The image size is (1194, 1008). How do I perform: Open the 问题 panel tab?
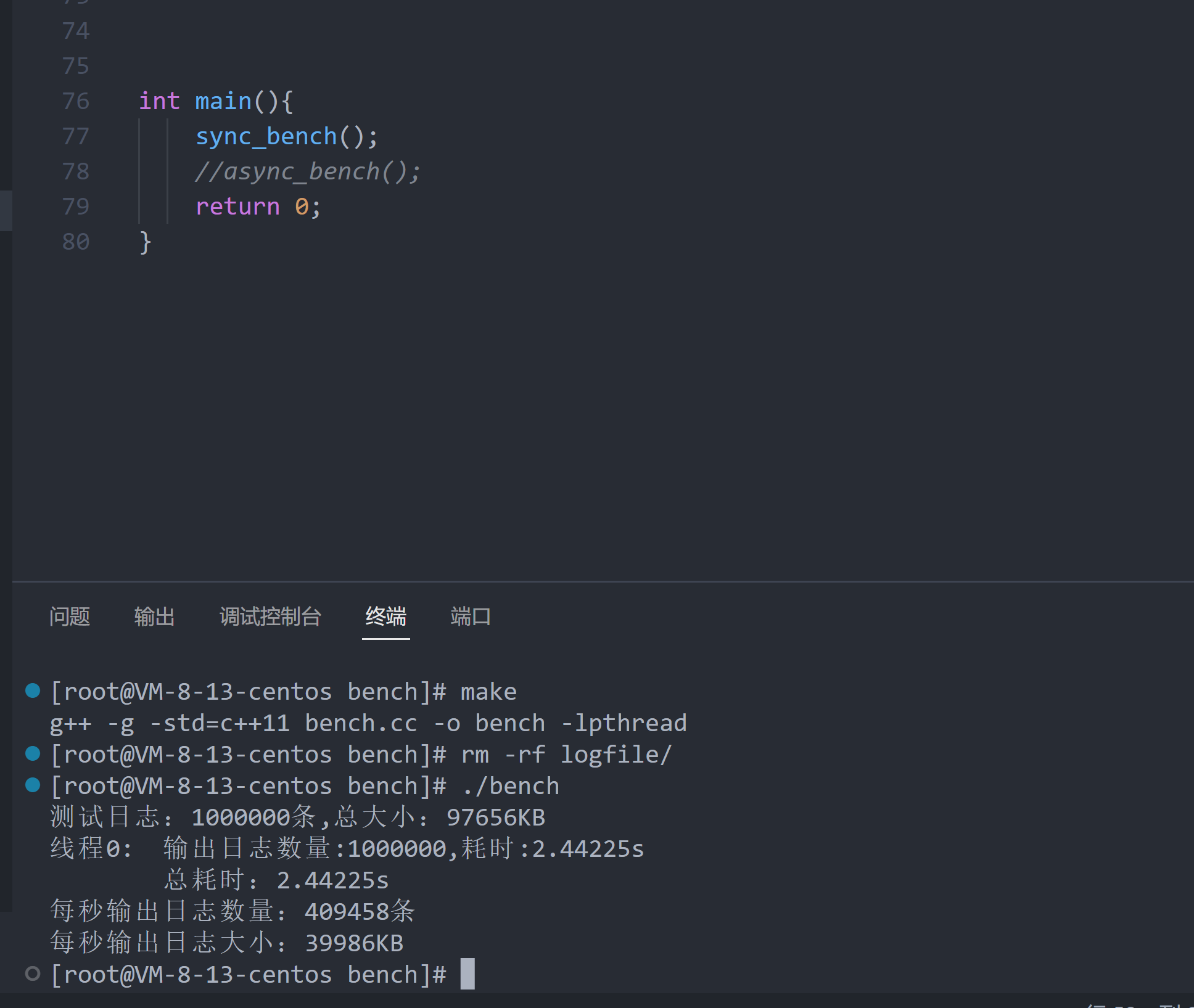click(x=70, y=617)
